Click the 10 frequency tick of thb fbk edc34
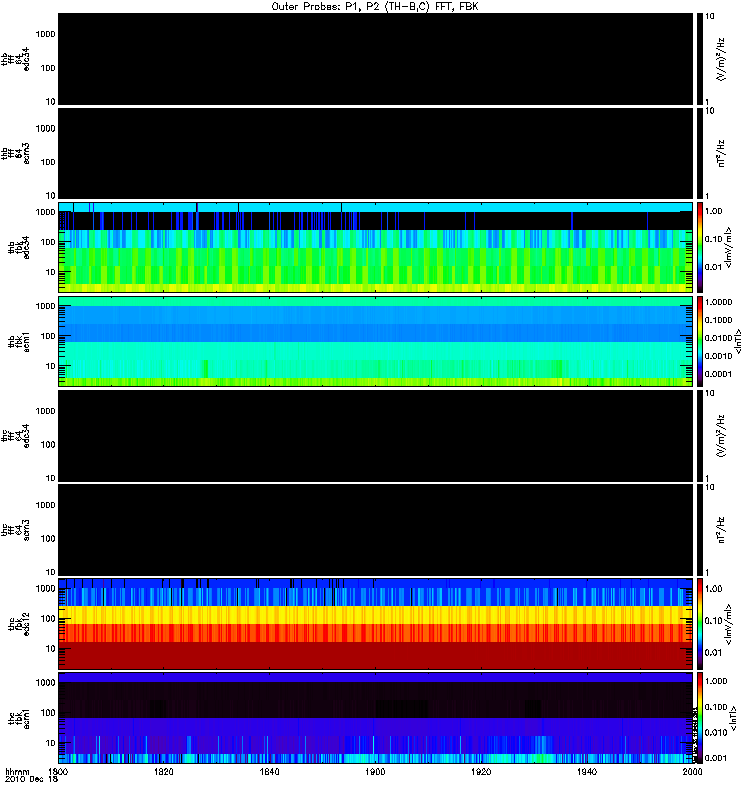Image resolution: width=750 pixels, height=800 pixels. coord(51,272)
